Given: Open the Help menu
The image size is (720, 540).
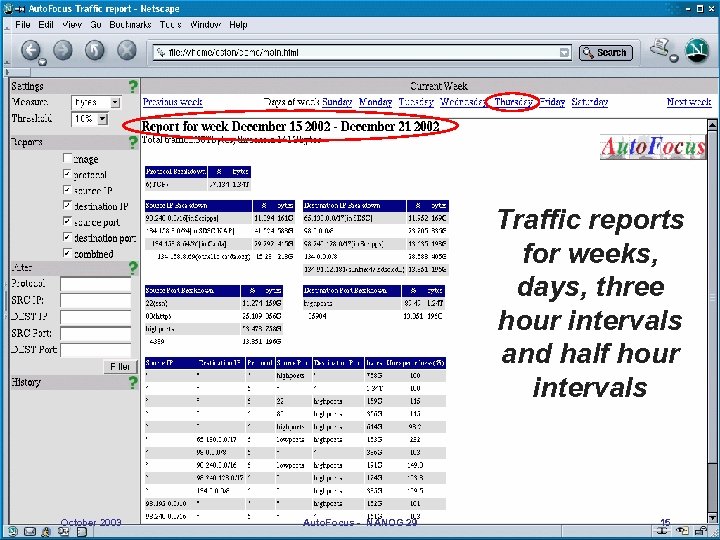Looking at the screenshot, I should click(x=238, y=25).
